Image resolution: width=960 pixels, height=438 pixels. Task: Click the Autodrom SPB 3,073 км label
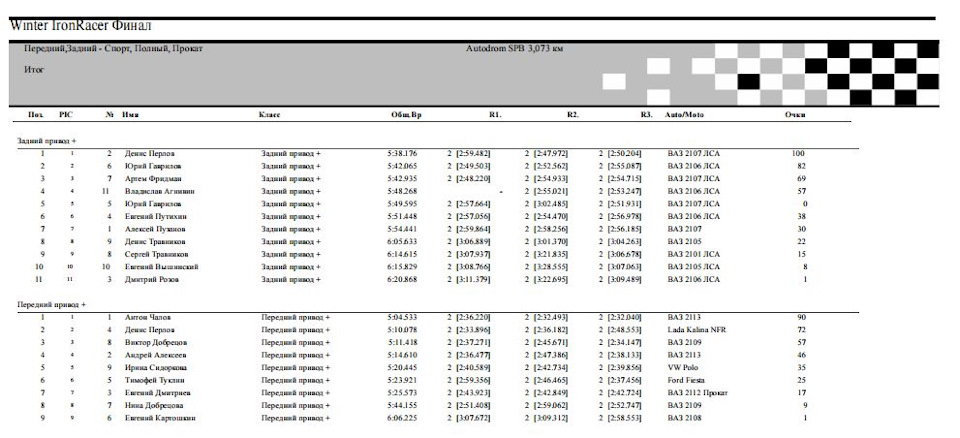[514, 48]
